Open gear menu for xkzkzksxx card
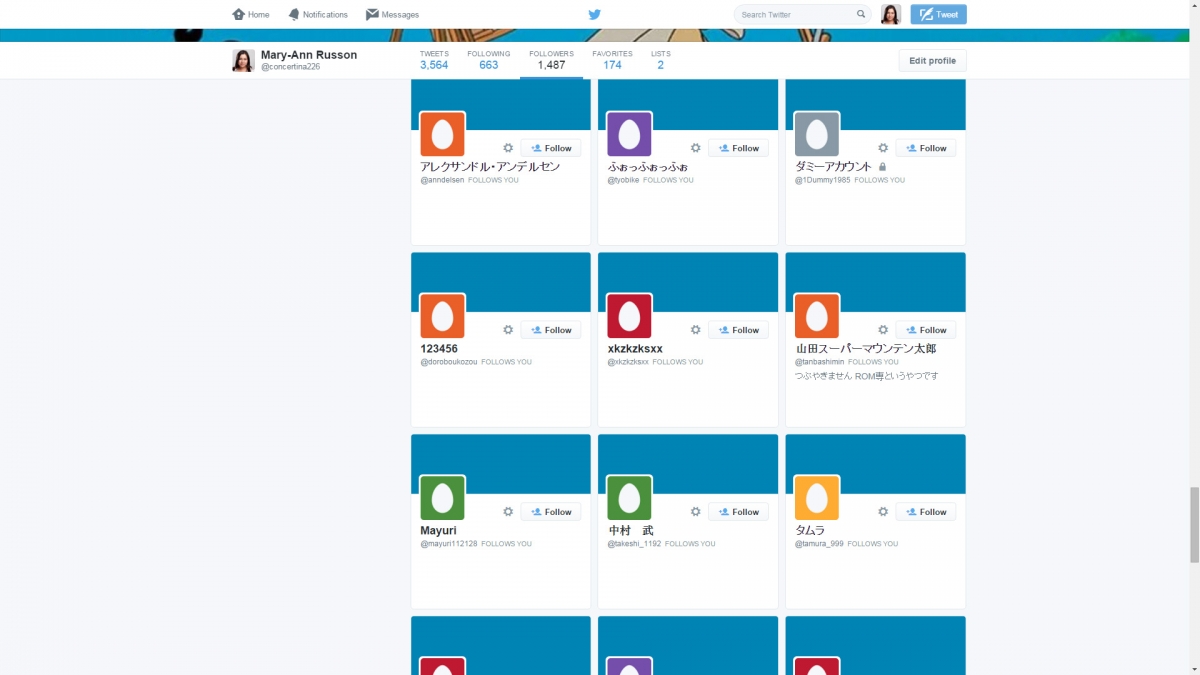Image resolution: width=1200 pixels, height=675 pixels. (696, 330)
